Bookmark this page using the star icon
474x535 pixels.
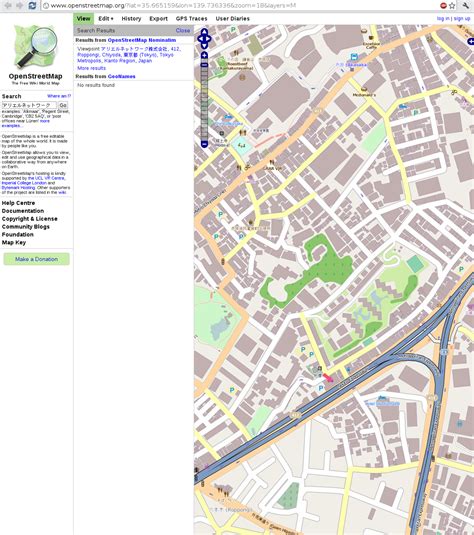click(452, 5)
